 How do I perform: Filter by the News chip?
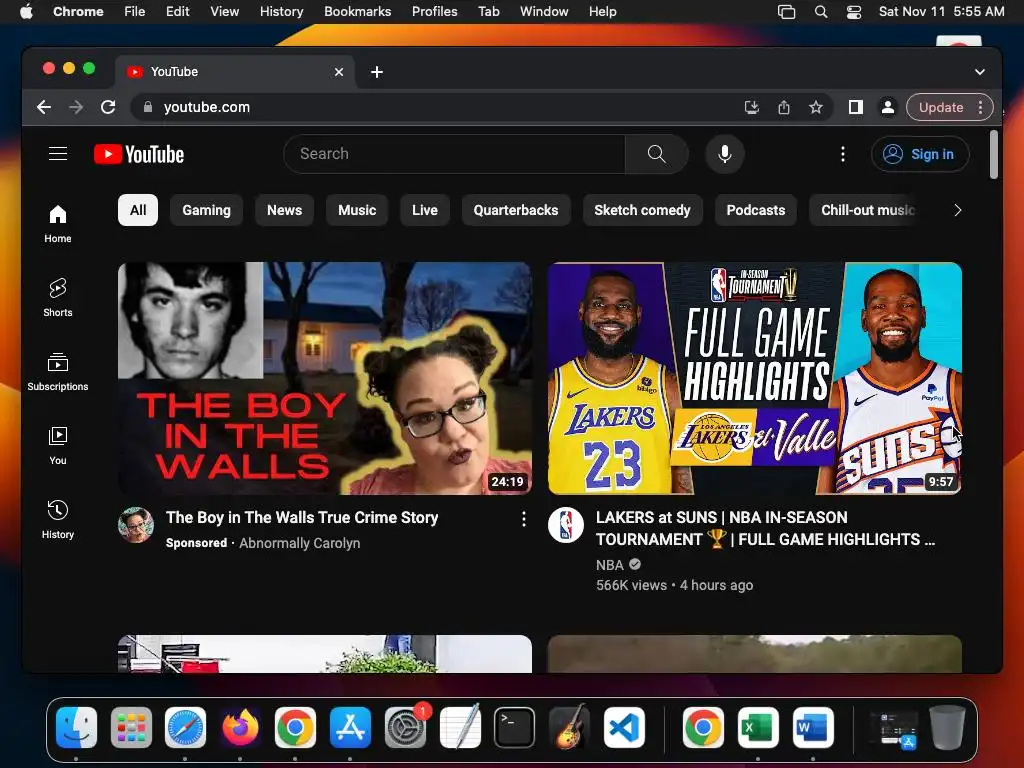(x=284, y=210)
